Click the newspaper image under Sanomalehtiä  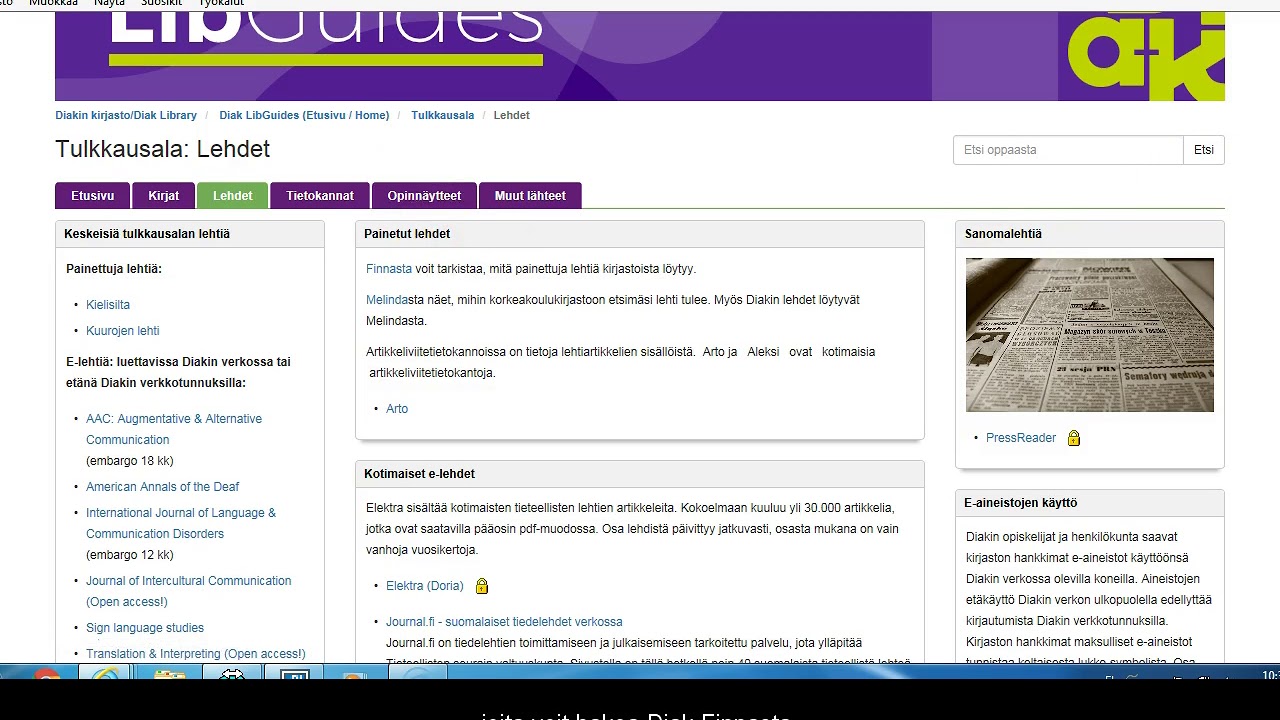tap(1090, 335)
